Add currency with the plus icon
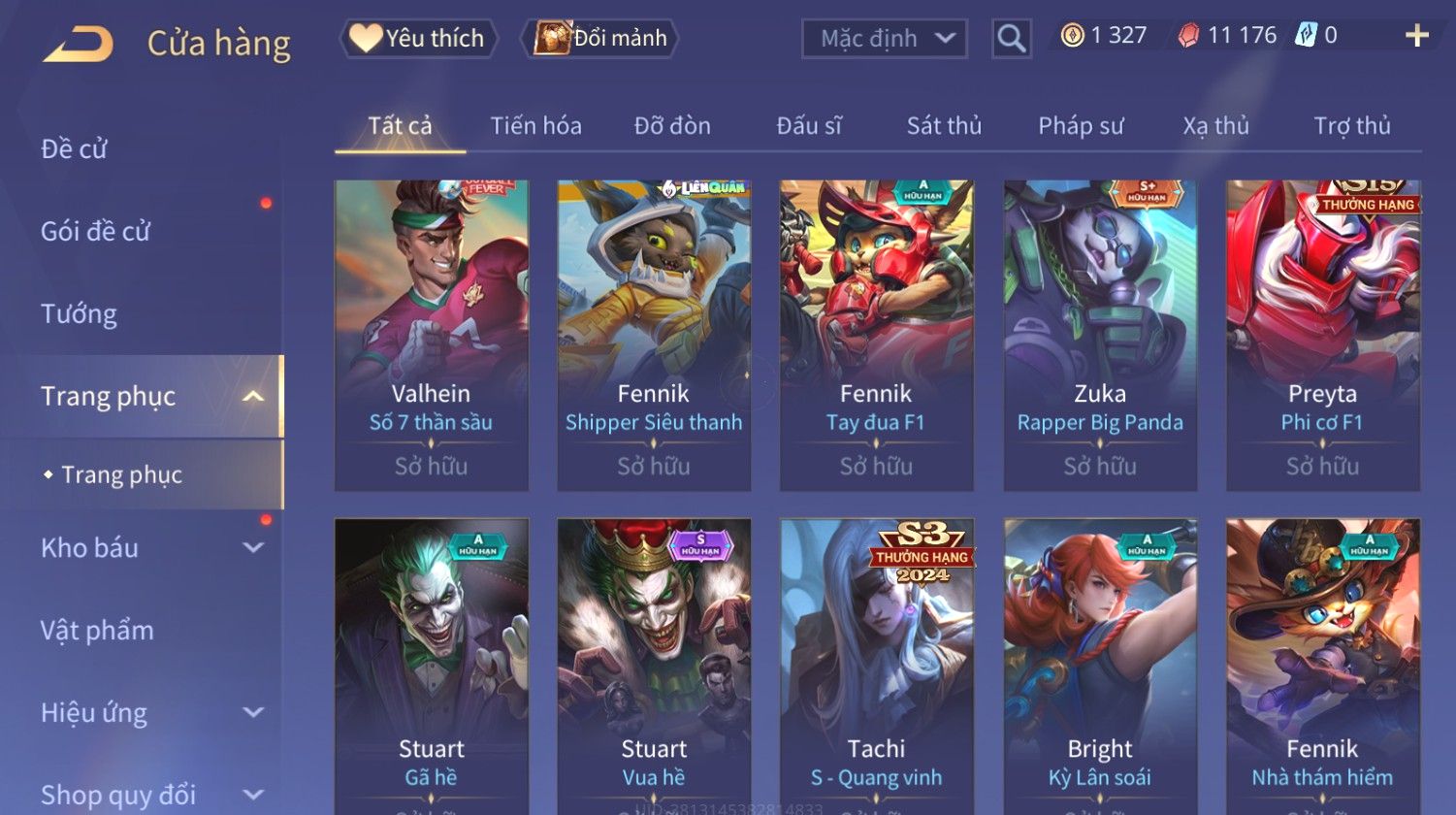 click(1417, 36)
